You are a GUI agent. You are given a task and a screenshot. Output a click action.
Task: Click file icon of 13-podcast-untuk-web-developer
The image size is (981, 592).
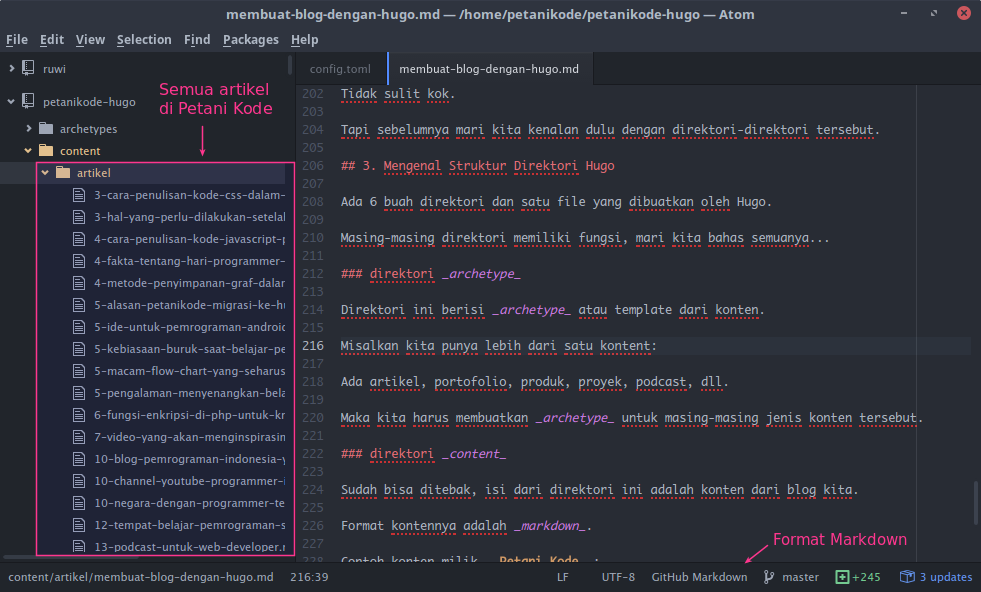click(x=80, y=547)
